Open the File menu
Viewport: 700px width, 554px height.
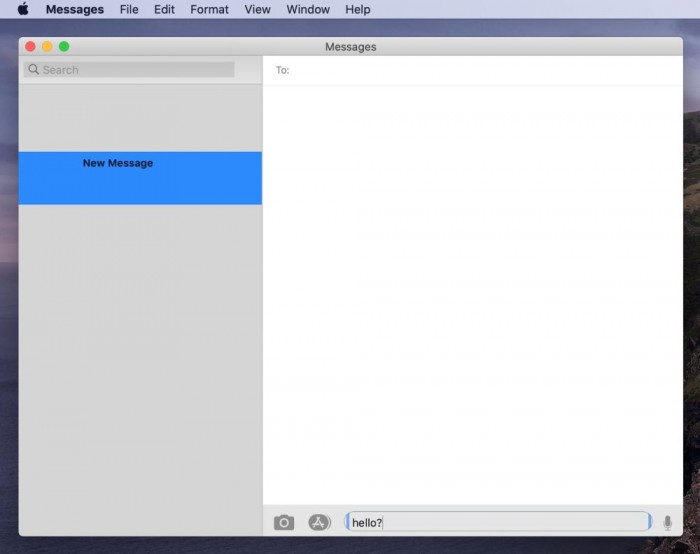click(129, 9)
